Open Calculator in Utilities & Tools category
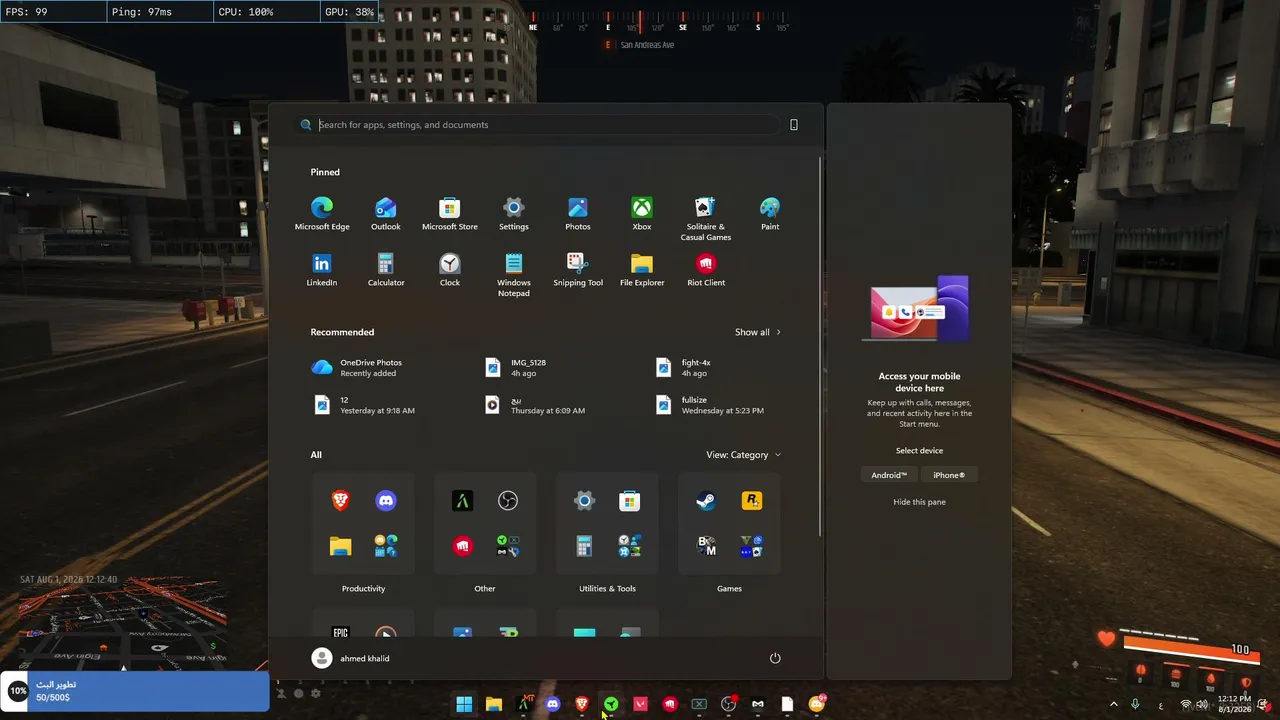The image size is (1280, 720). coord(585,546)
